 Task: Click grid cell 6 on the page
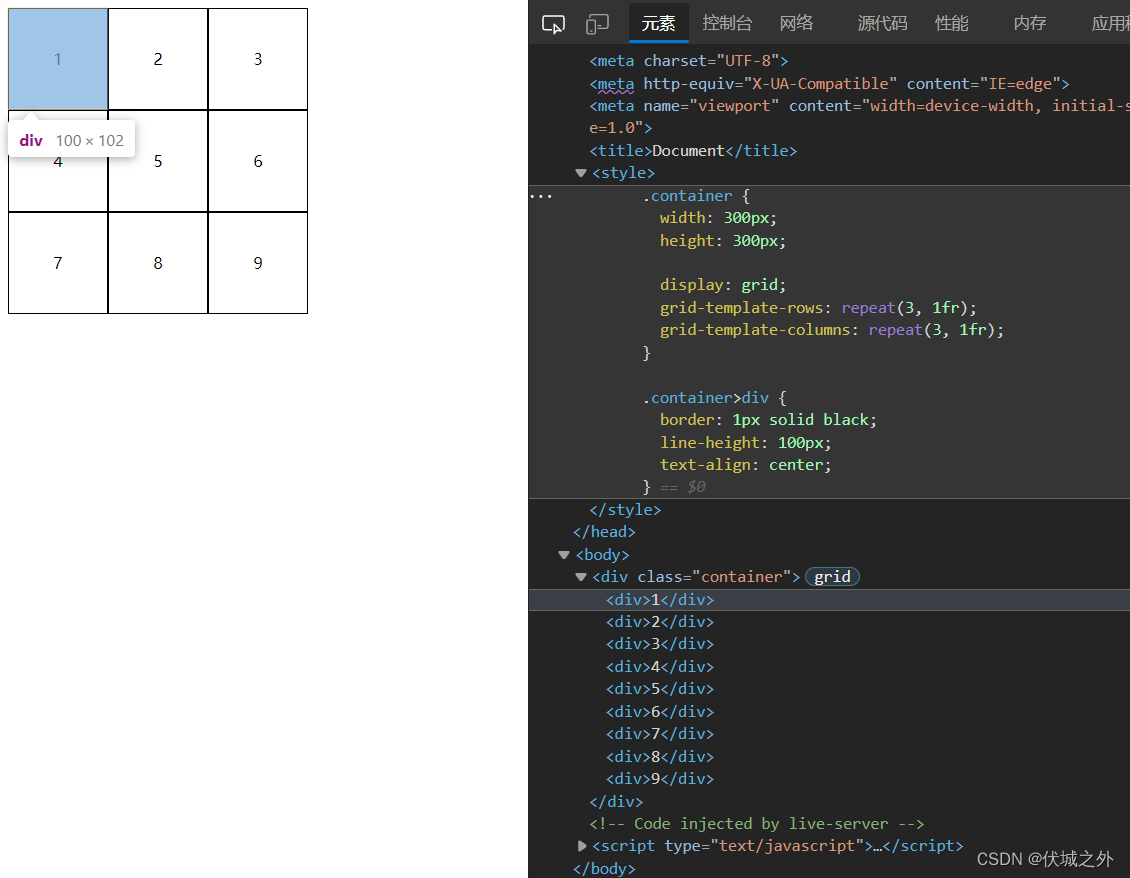coord(258,161)
